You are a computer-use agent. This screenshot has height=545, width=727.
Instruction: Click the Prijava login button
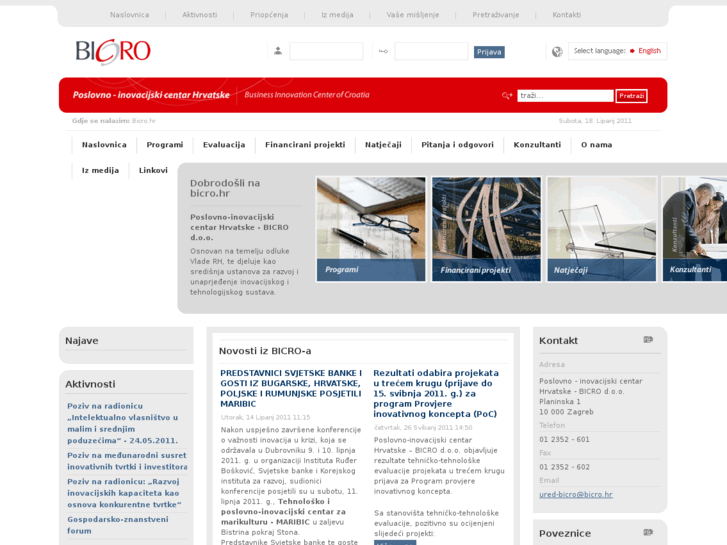[489, 52]
